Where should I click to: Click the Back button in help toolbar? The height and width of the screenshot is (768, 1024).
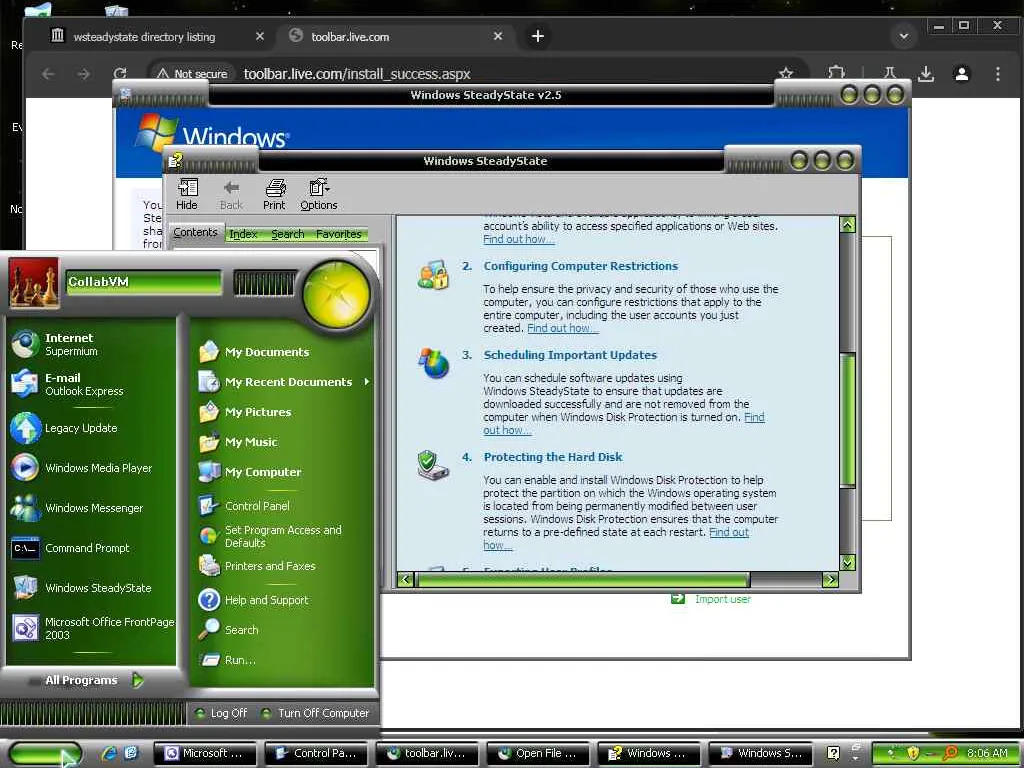pos(231,195)
